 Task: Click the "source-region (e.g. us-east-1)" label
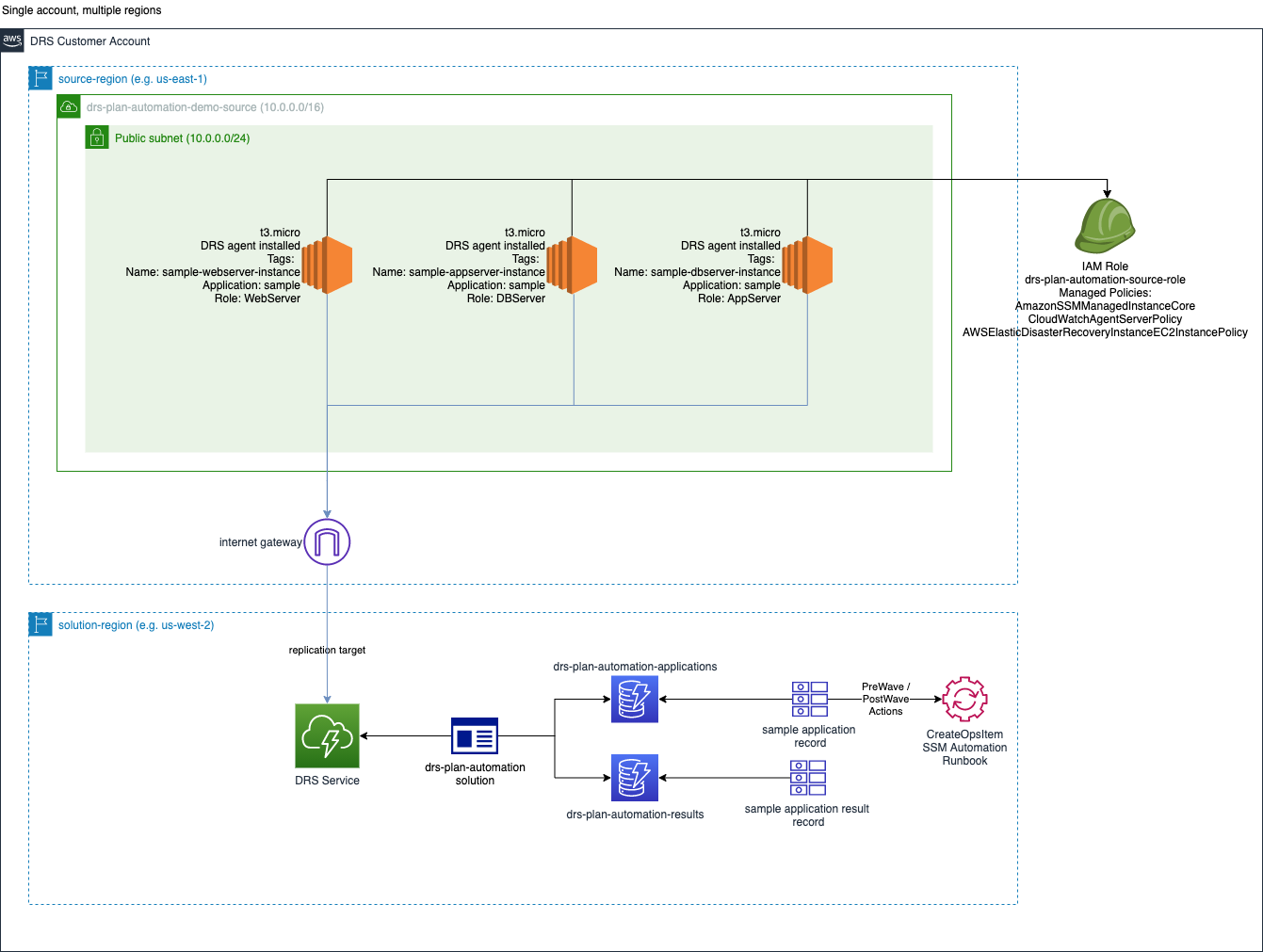point(133,79)
